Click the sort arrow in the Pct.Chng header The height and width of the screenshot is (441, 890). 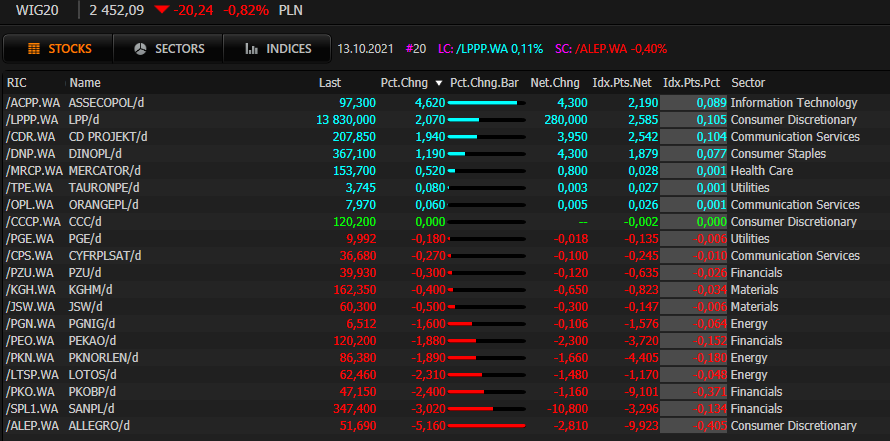[x=439, y=82]
